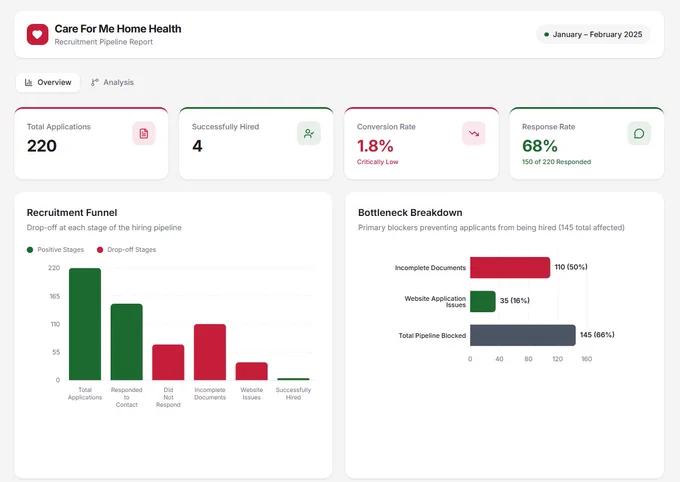The height and width of the screenshot is (482, 680).
Task: Click the Recruitment Pipeline Report subtitle
Action: point(104,42)
